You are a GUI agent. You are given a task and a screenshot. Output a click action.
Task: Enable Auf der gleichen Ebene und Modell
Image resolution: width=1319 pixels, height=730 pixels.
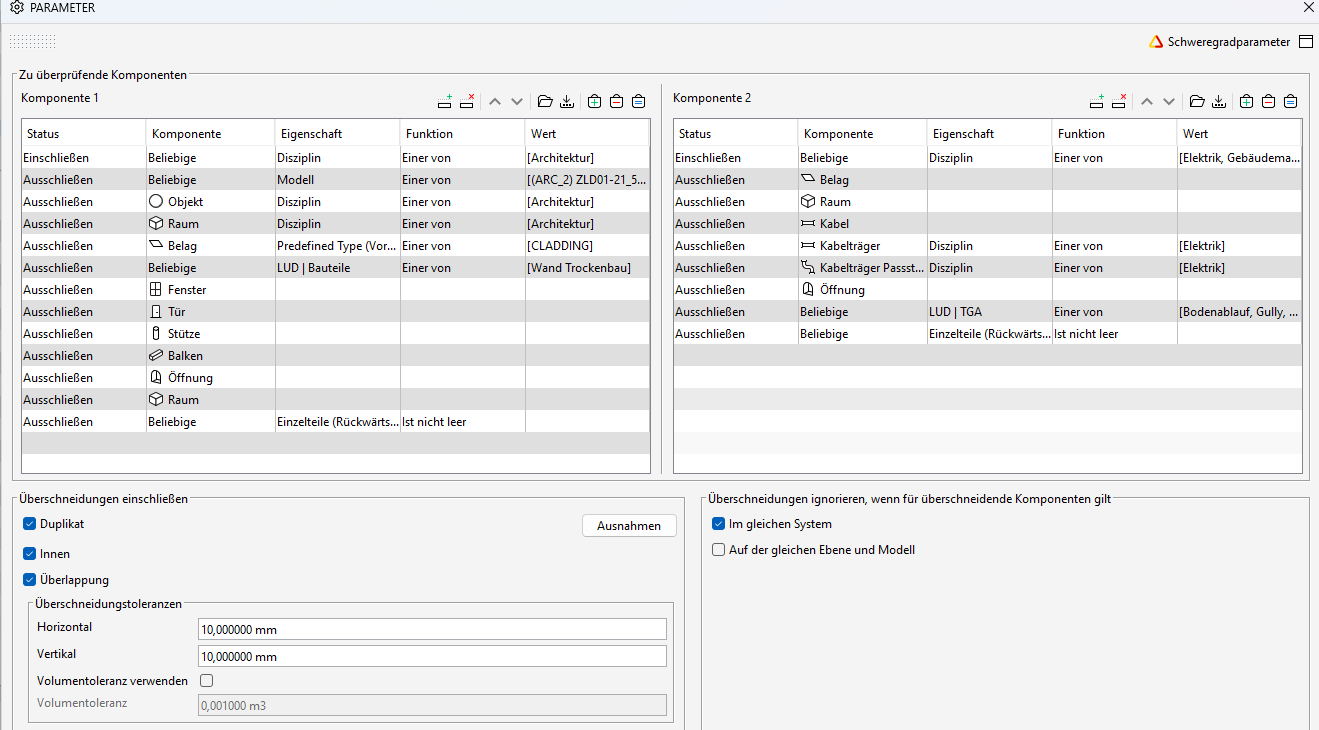click(x=718, y=549)
